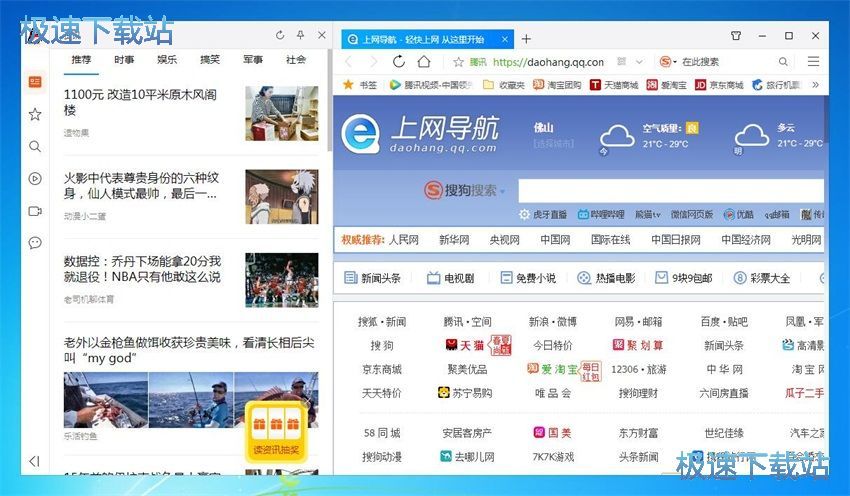Open 爱淘宝 bookmark
Viewport: 850px width, 496px height.
(x=666, y=85)
